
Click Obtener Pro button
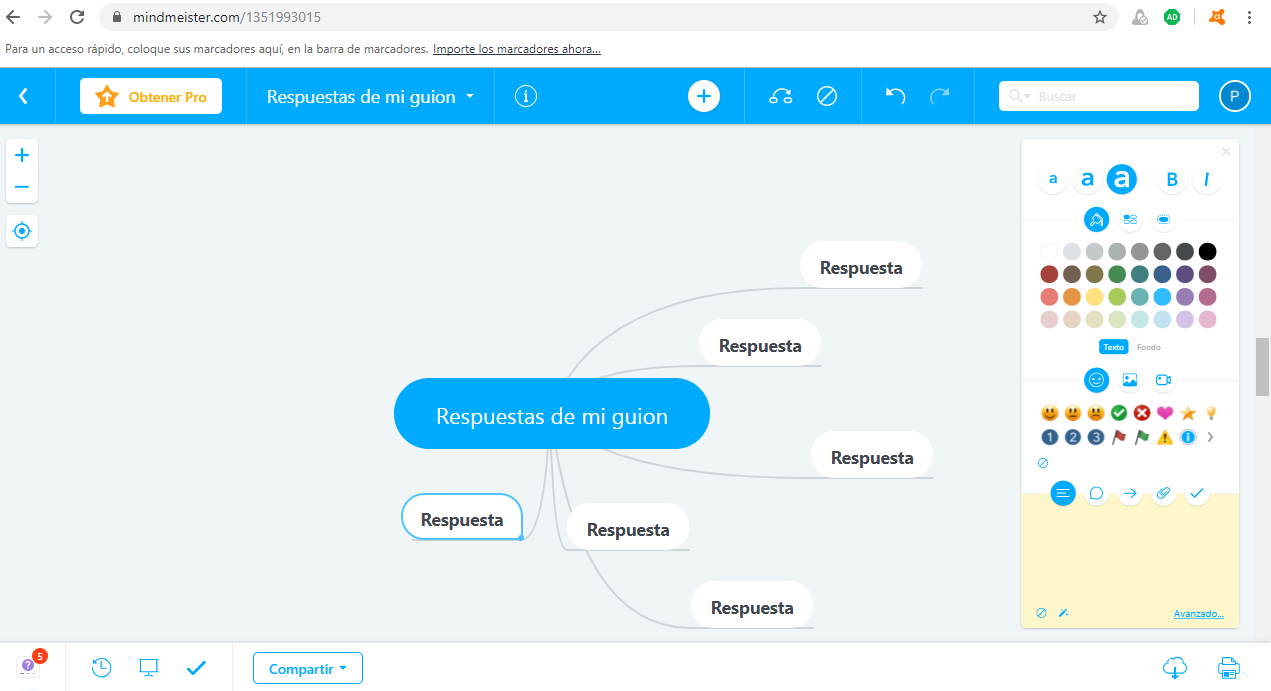coord(151,97)
